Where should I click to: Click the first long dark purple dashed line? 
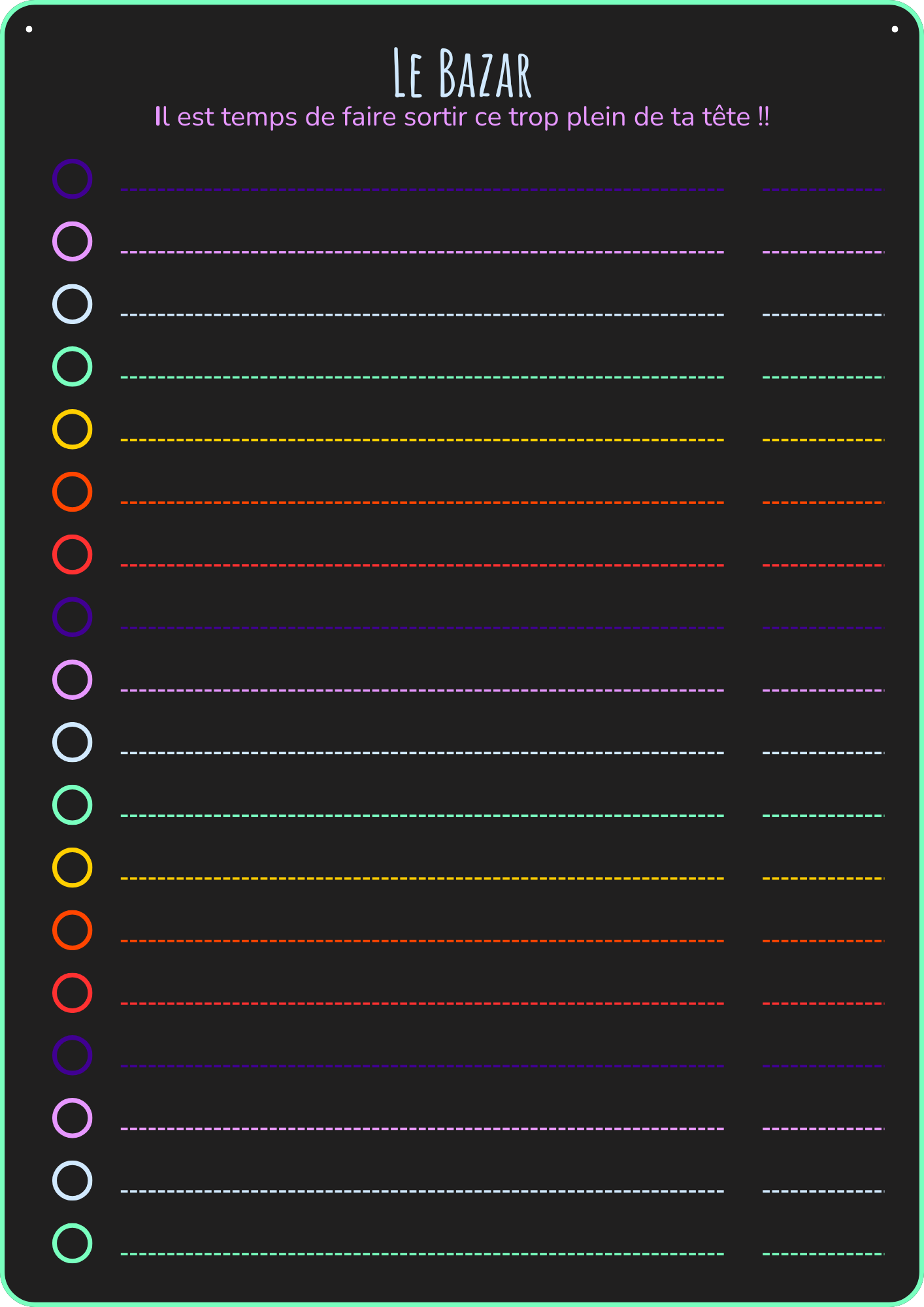point(422,190)
